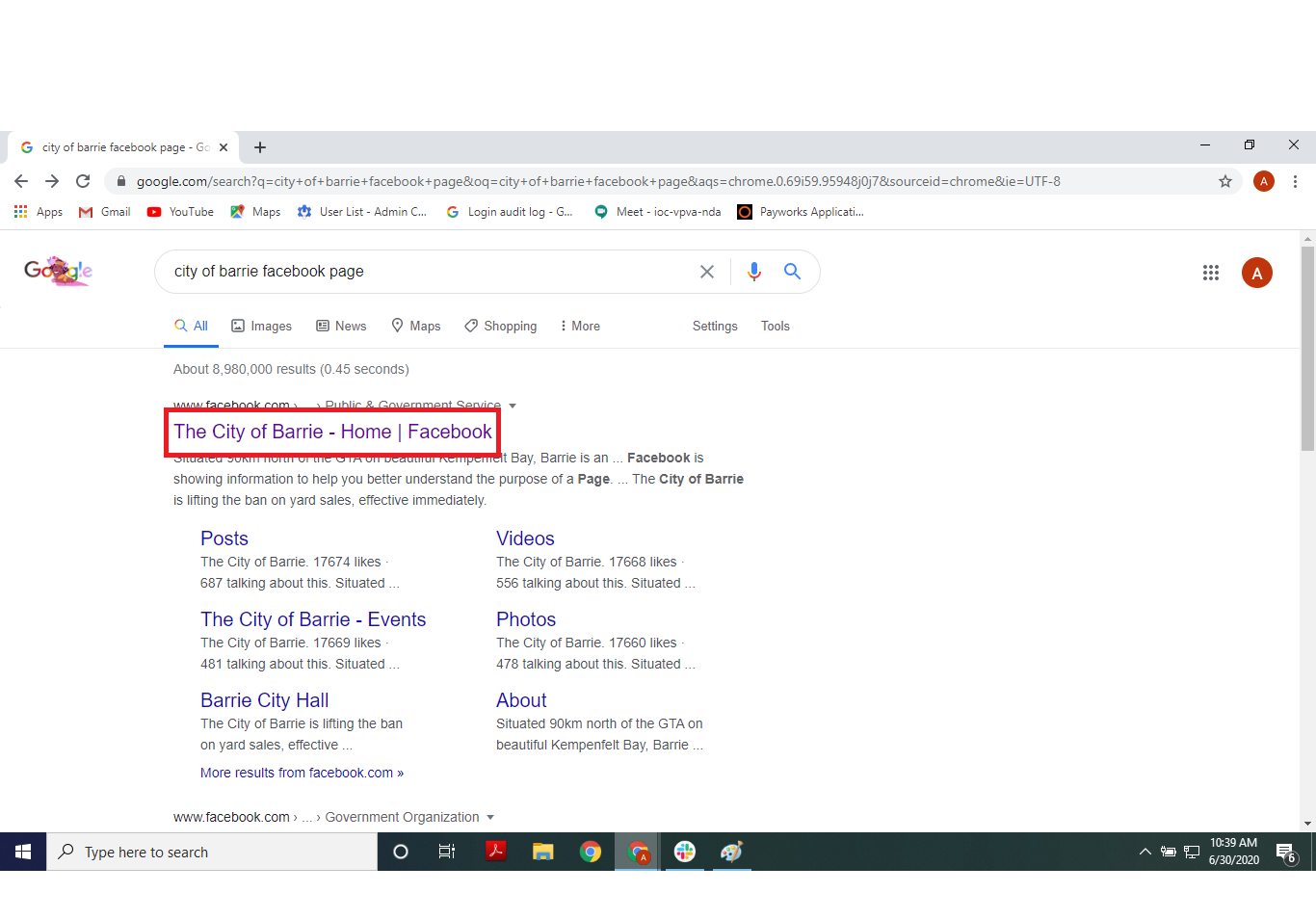This screenshot has height=919, width=1316.
Task: Open the Payworks Application bookmark
Action: click(x=801, y=212)
